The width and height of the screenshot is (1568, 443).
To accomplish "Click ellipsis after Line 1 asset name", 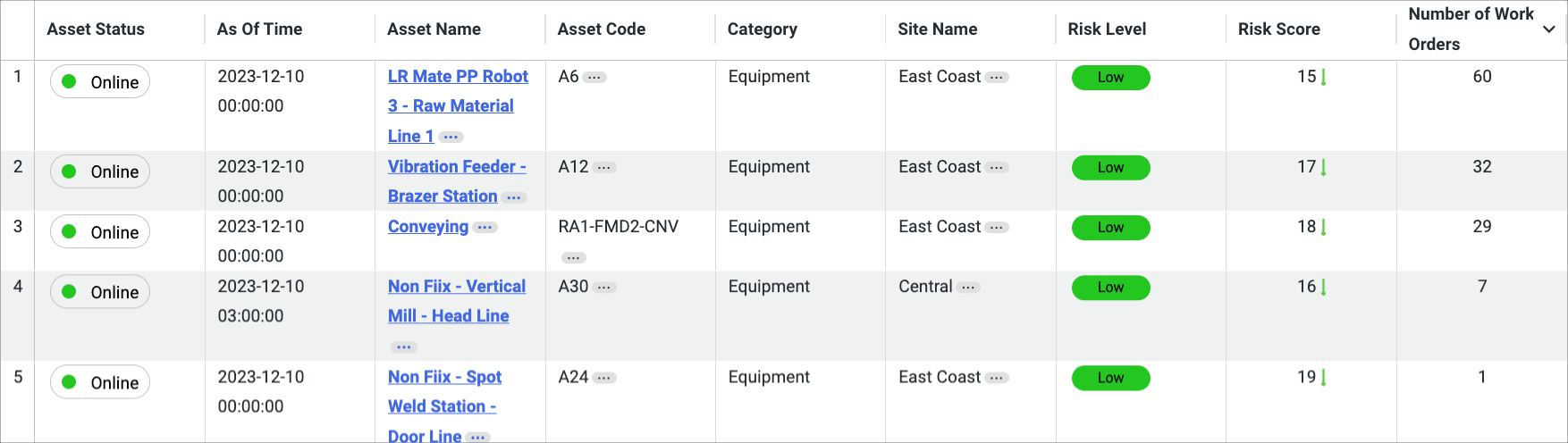I will pyautogui.click(x=451, y=138).
